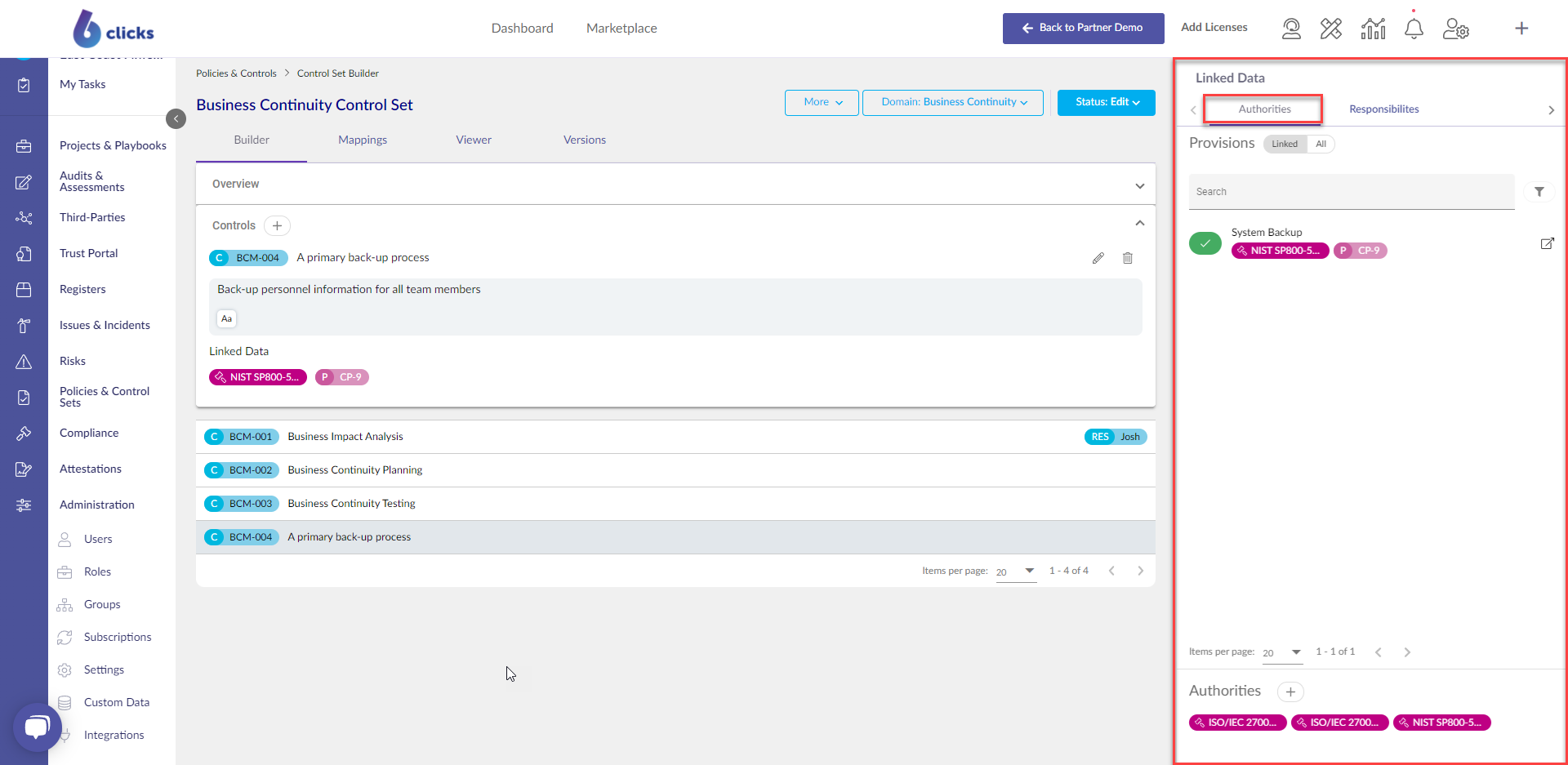Delete control BCM-004 with the trash icon

[x=1128, y=258]
